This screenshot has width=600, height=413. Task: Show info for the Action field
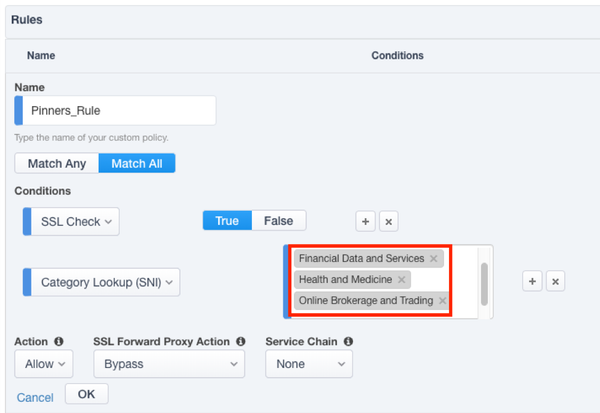[x=59, y=342]
